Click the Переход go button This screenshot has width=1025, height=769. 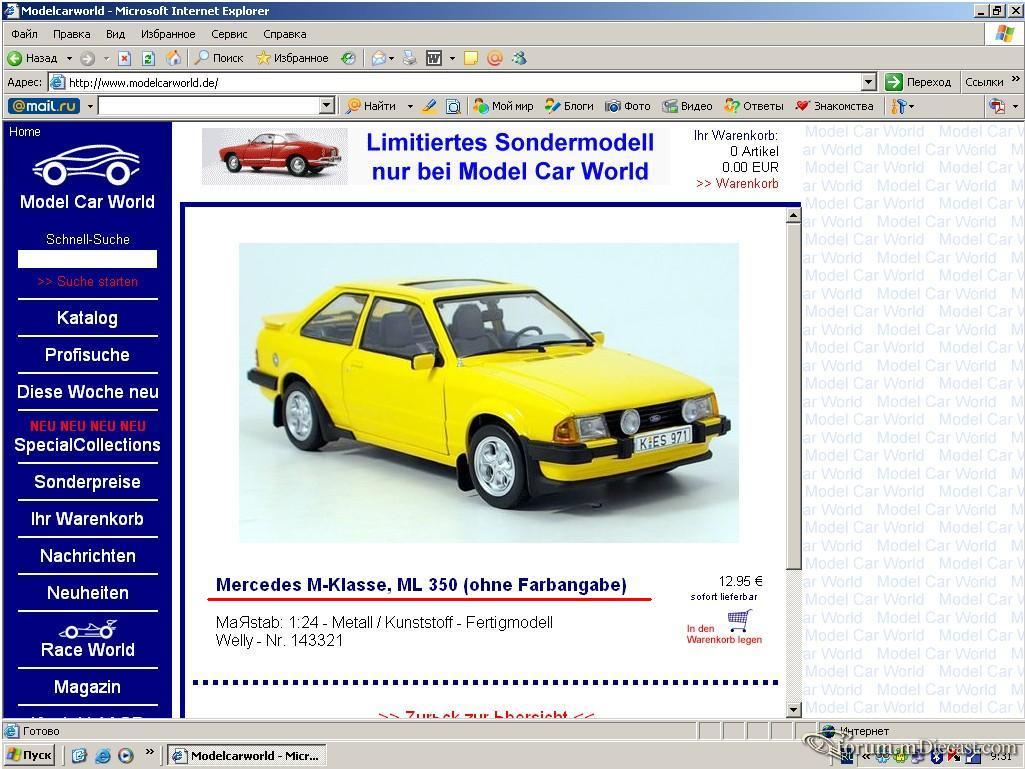(x=918, y=82)
